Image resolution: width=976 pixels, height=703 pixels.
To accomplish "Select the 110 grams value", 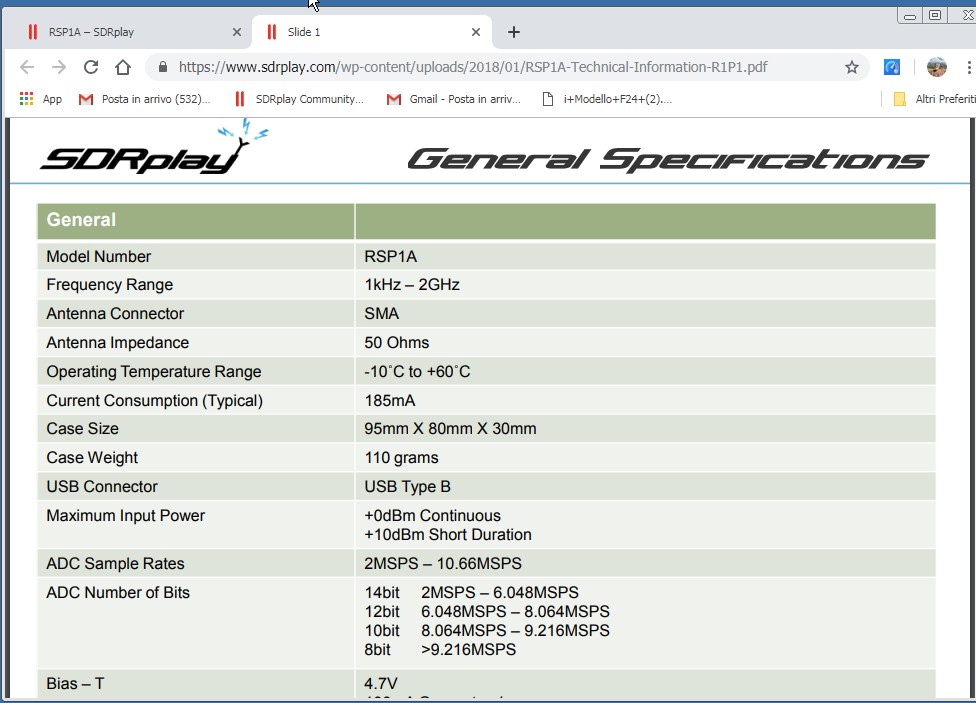I will pyautogui.click(x=401, y=458).
